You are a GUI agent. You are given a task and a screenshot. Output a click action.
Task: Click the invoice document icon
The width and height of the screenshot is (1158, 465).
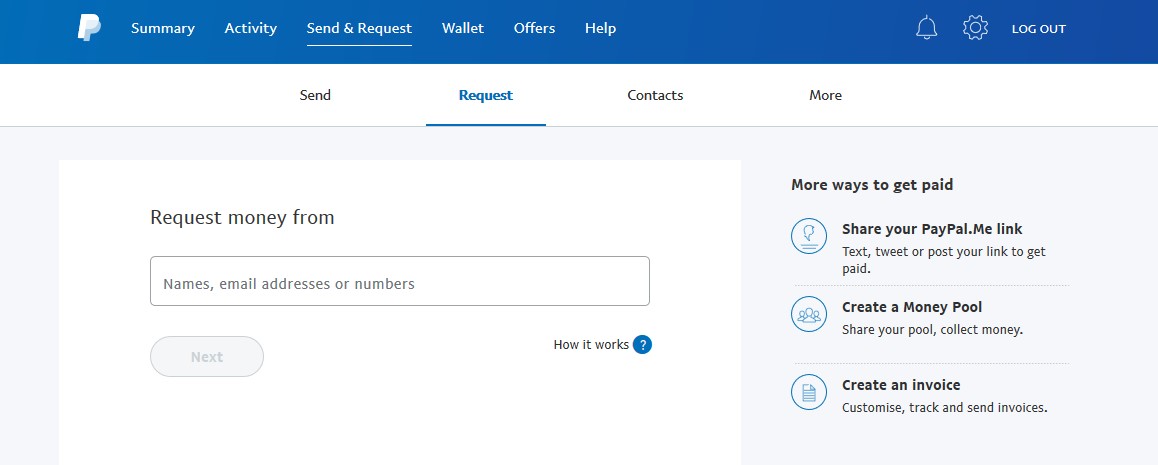pyautogui.click(x=809, y=392)
